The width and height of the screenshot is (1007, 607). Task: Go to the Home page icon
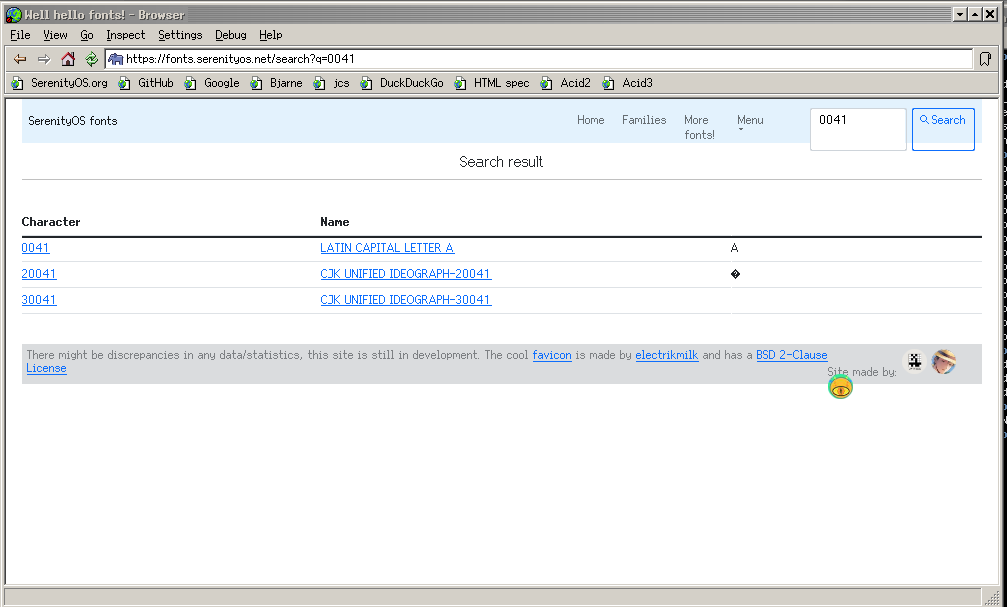click(x=68, y=59)
